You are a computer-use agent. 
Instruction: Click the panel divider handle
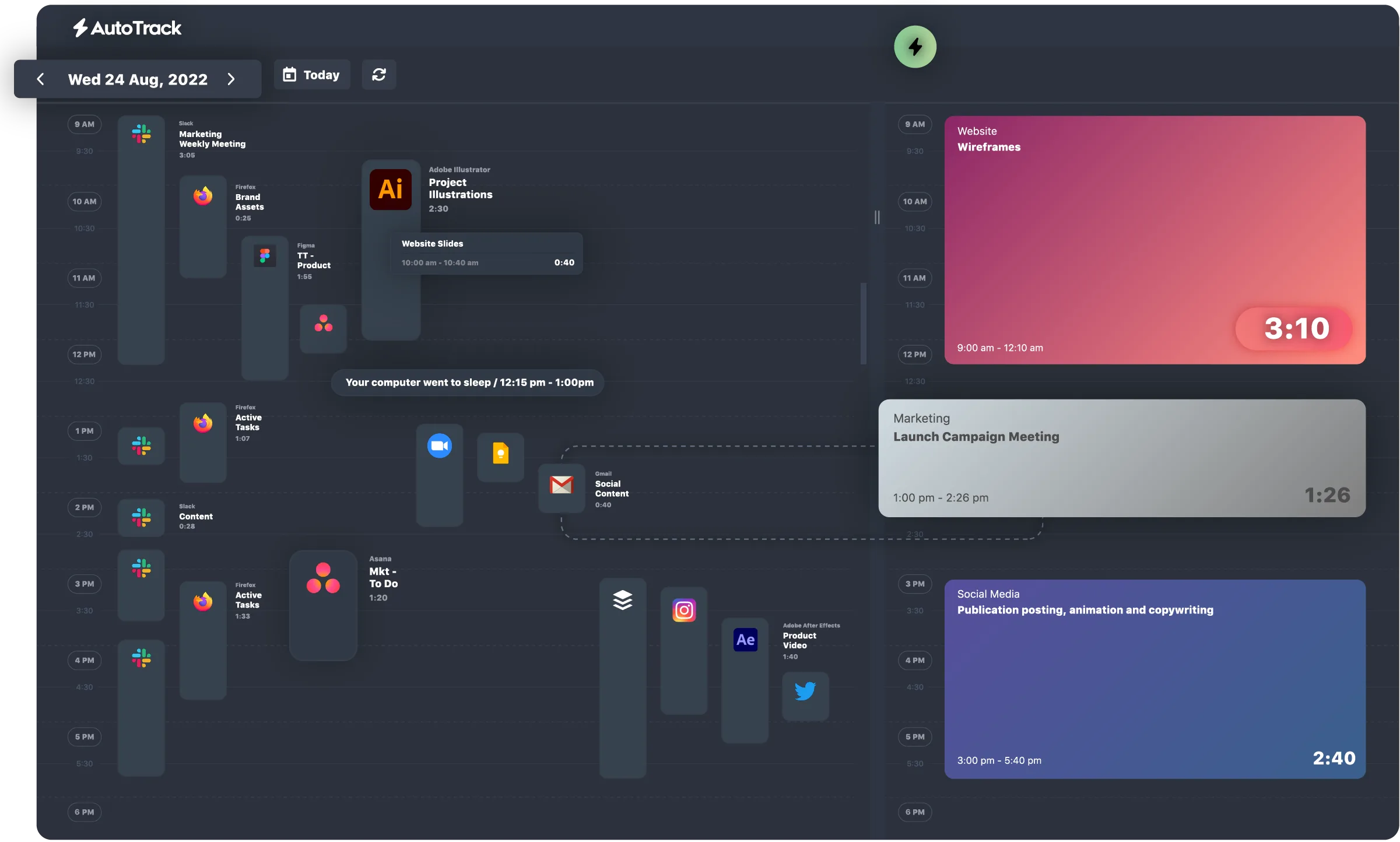(x=877, y=217)
